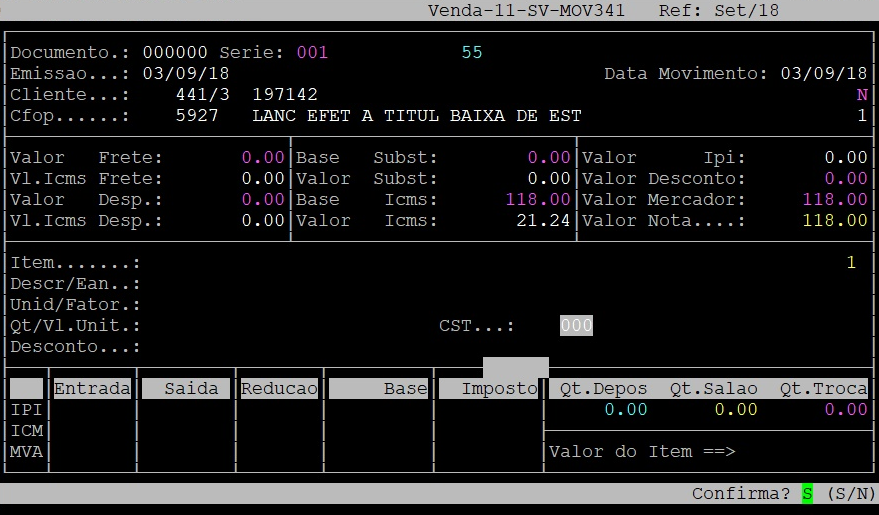The height and width of the screenshot is (515, 879).
Task: Select the ICM row label
Action: pos(26,431)
